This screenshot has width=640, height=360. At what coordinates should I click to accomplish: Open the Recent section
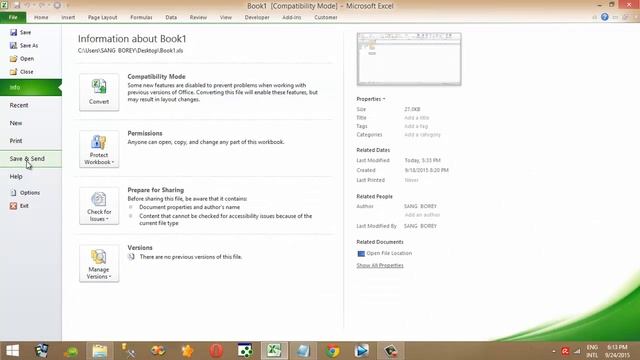click(x=31, y=105)
